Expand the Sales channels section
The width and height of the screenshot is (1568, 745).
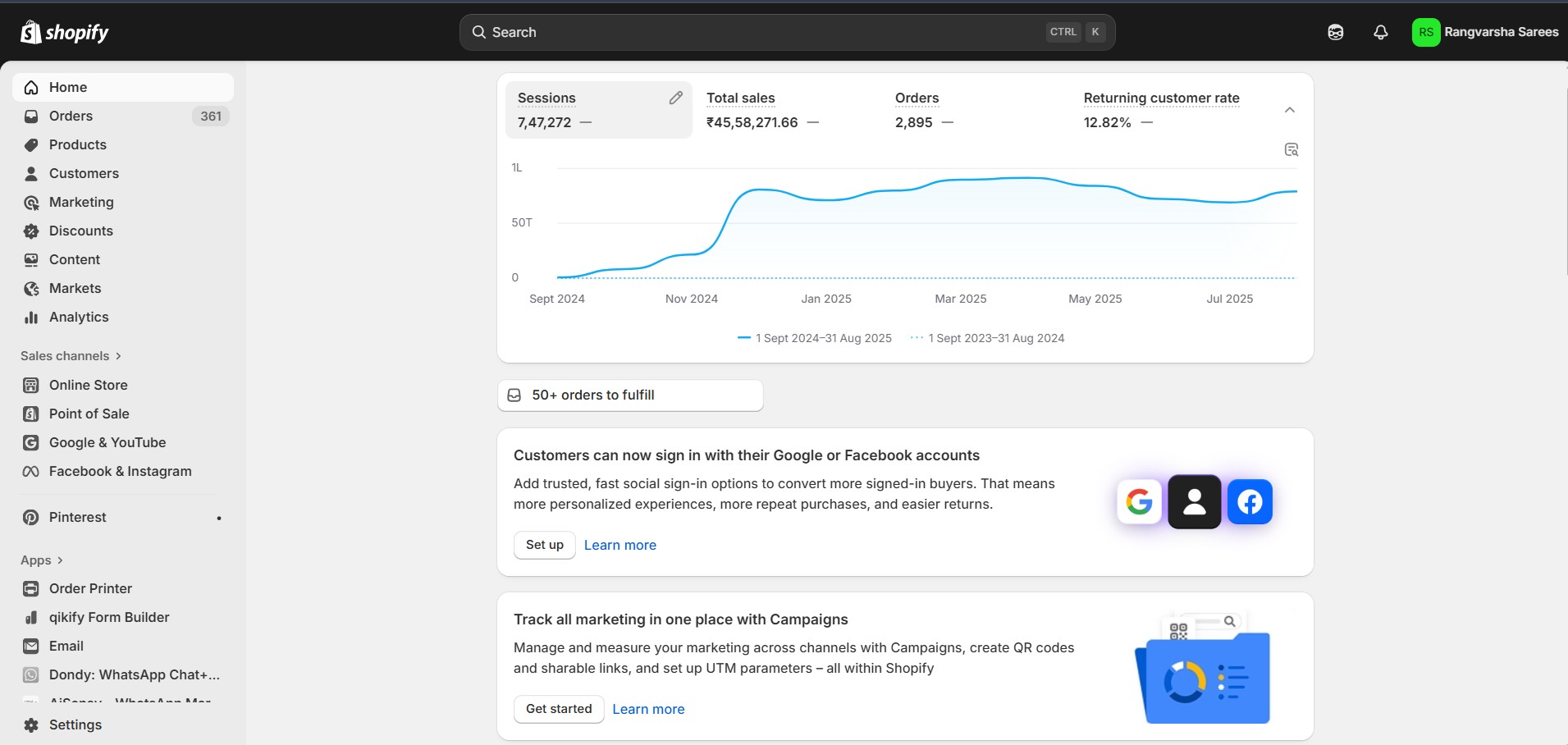coord(71,356)
